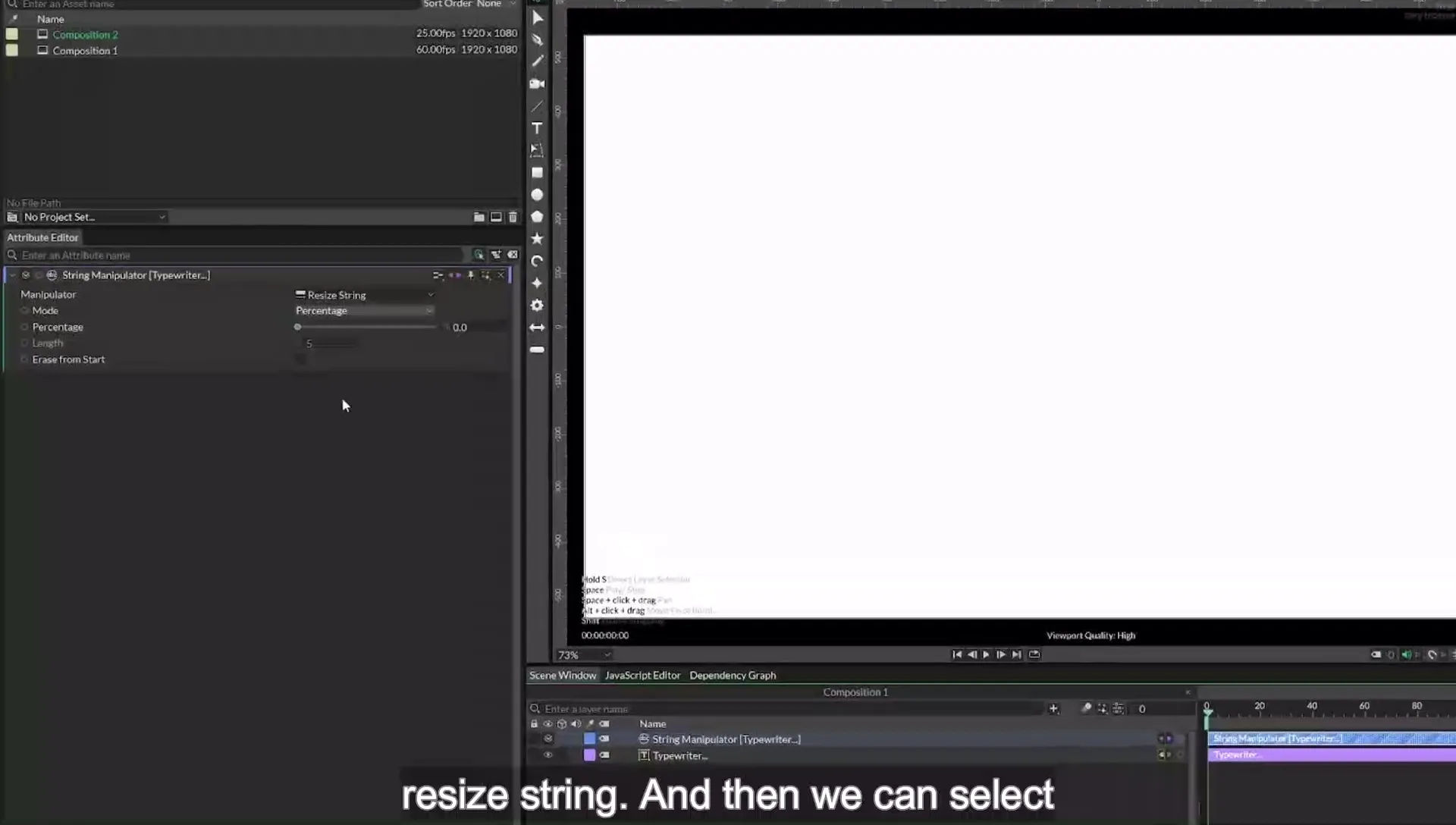Select the rounded bar shape tool
The image size is (1456, 825).
pos(537,350)
